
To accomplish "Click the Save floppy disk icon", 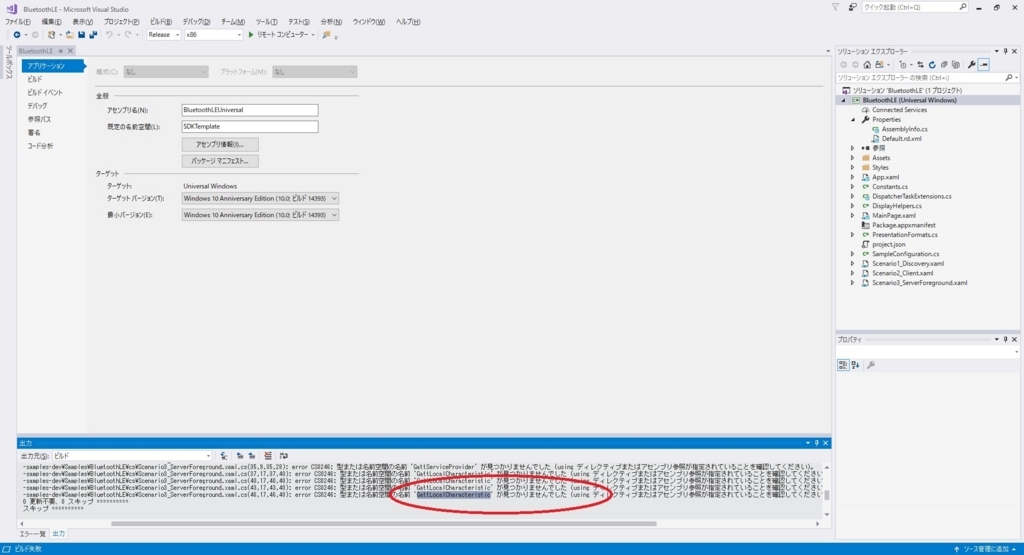I will click(81, 35).
